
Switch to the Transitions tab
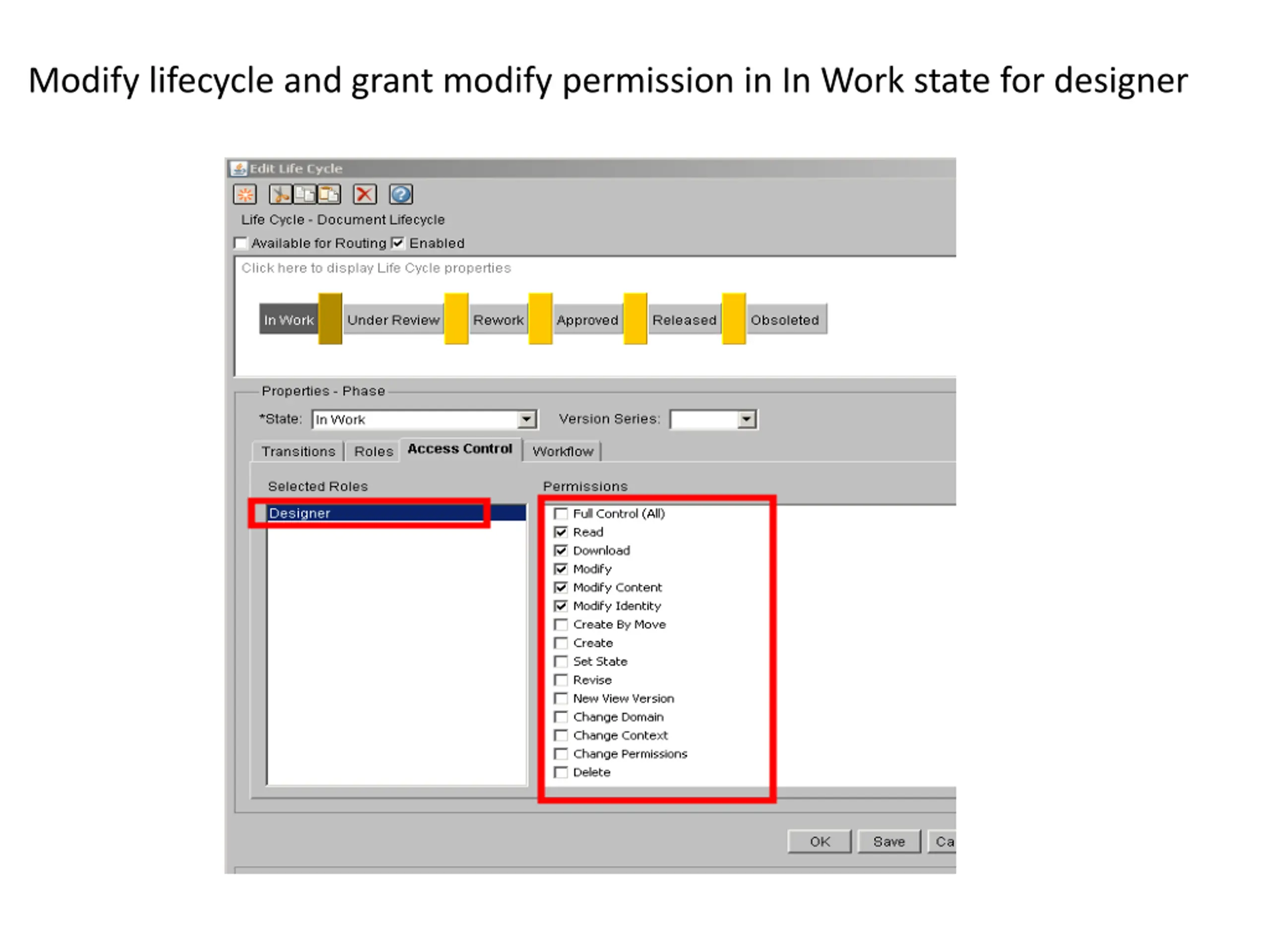[x=298, y=452]
